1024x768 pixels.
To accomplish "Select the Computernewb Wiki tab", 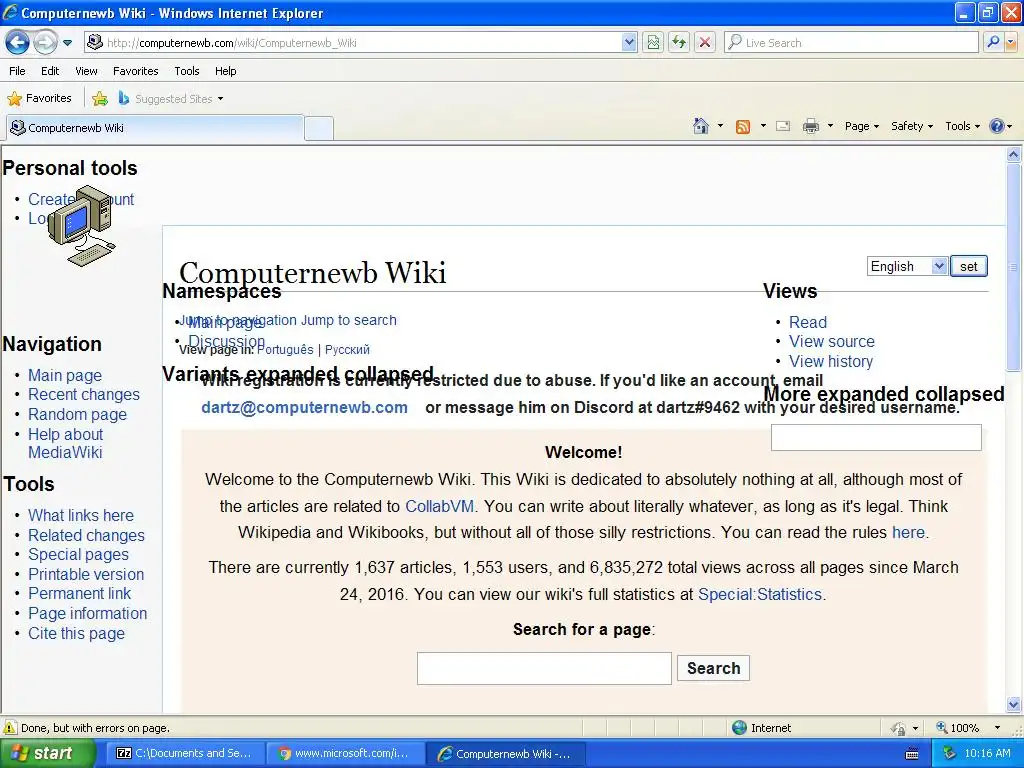I will [155, 127].
